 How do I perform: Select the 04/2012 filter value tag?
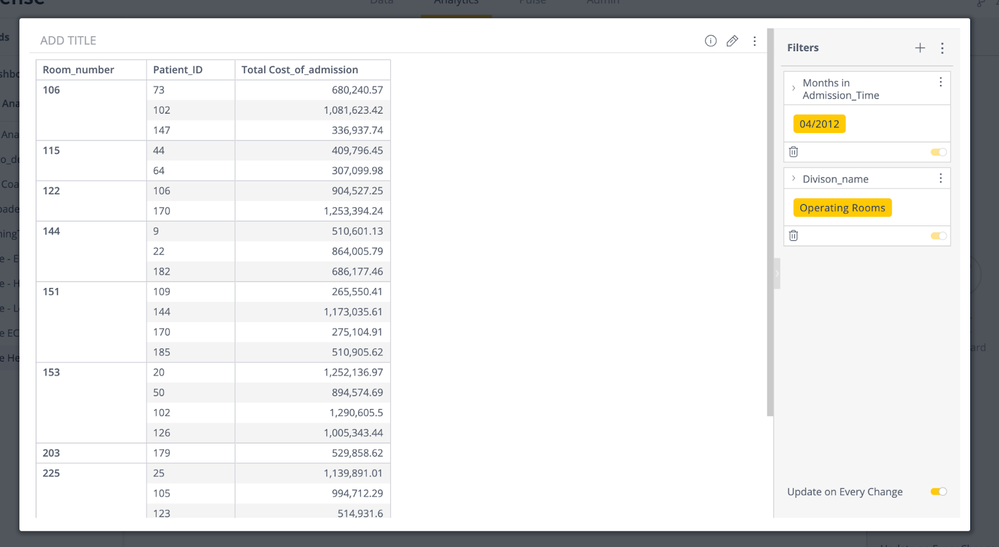(819, 124)
